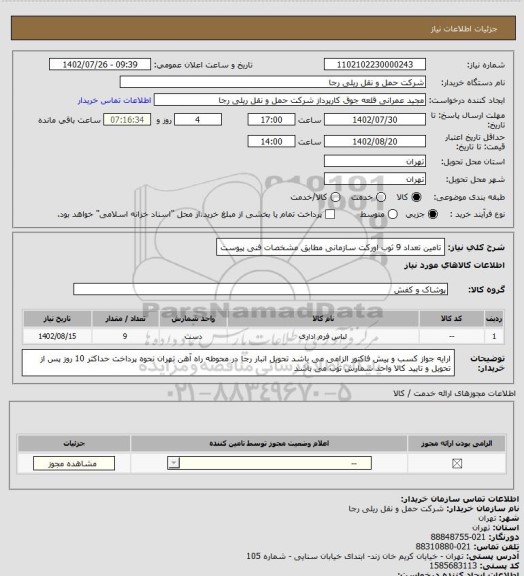Image resolution: width=524 pixels, height=576 pixels.
Task: Click the دست unit cell
Action: 193,336
